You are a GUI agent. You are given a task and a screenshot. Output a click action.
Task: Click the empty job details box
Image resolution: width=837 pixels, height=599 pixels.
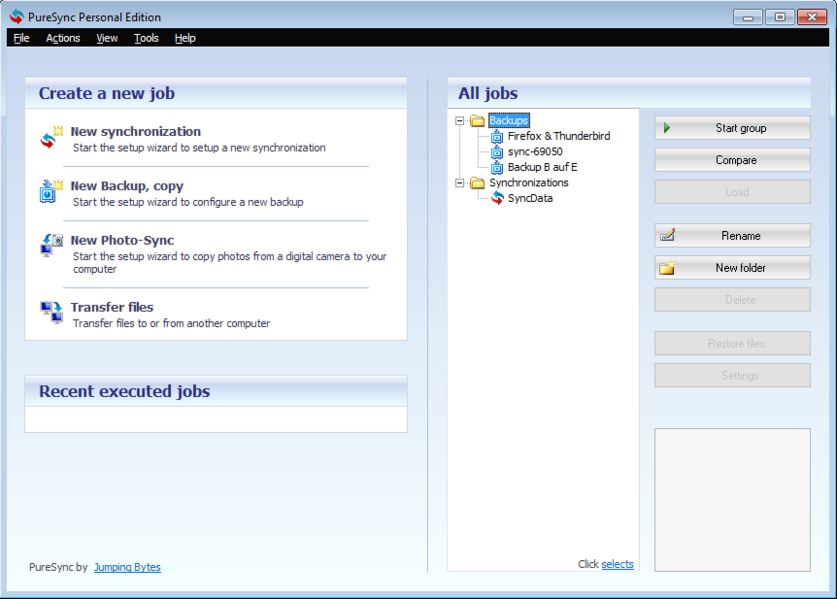(x=732, y=500)
